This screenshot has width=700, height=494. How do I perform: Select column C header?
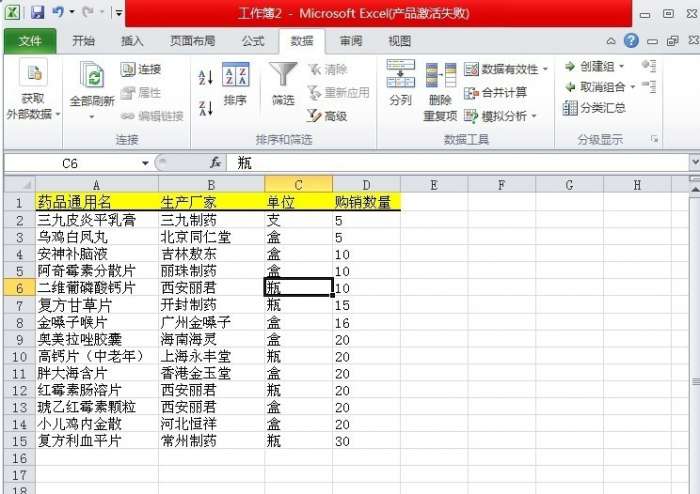tap(298, 185)
